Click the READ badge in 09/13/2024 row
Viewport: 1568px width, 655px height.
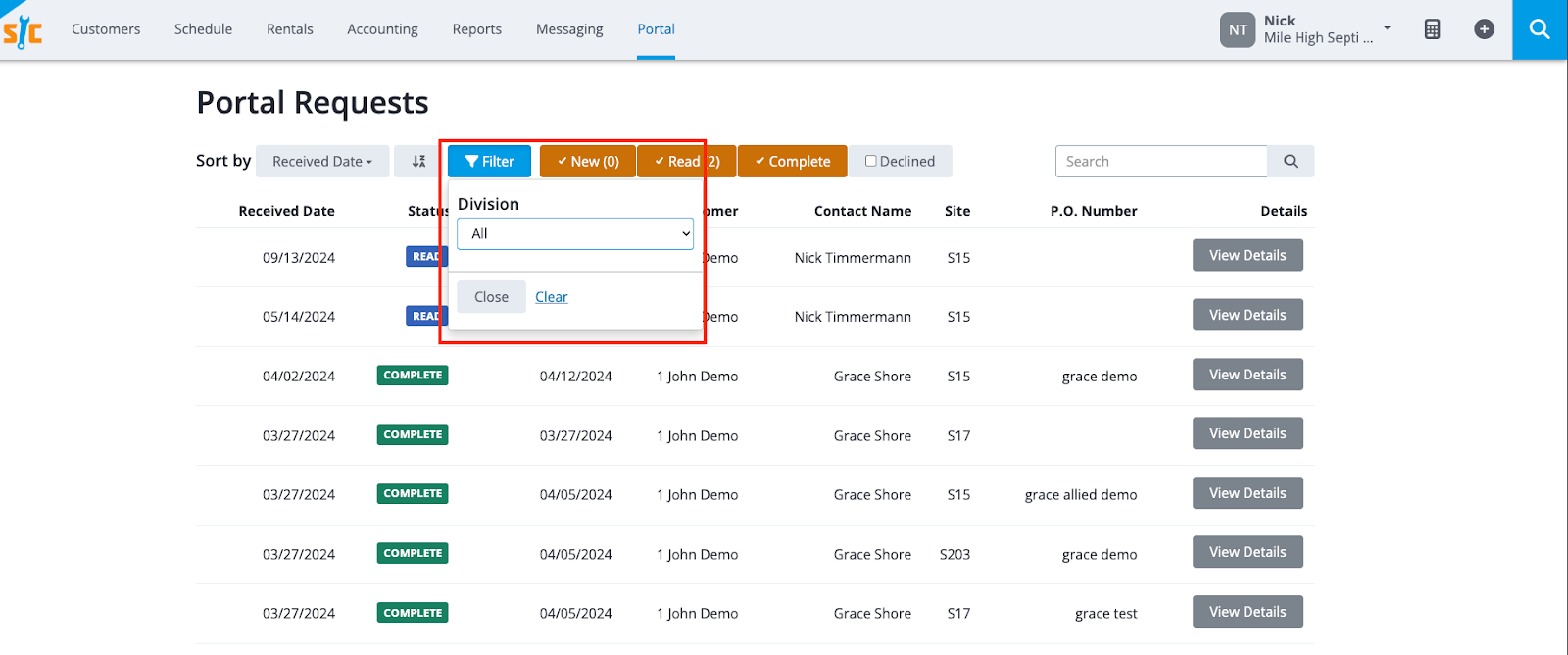coord(426,257)
